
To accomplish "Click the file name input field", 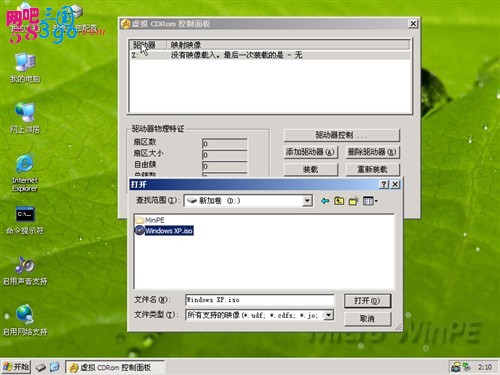I will (260, 300).
